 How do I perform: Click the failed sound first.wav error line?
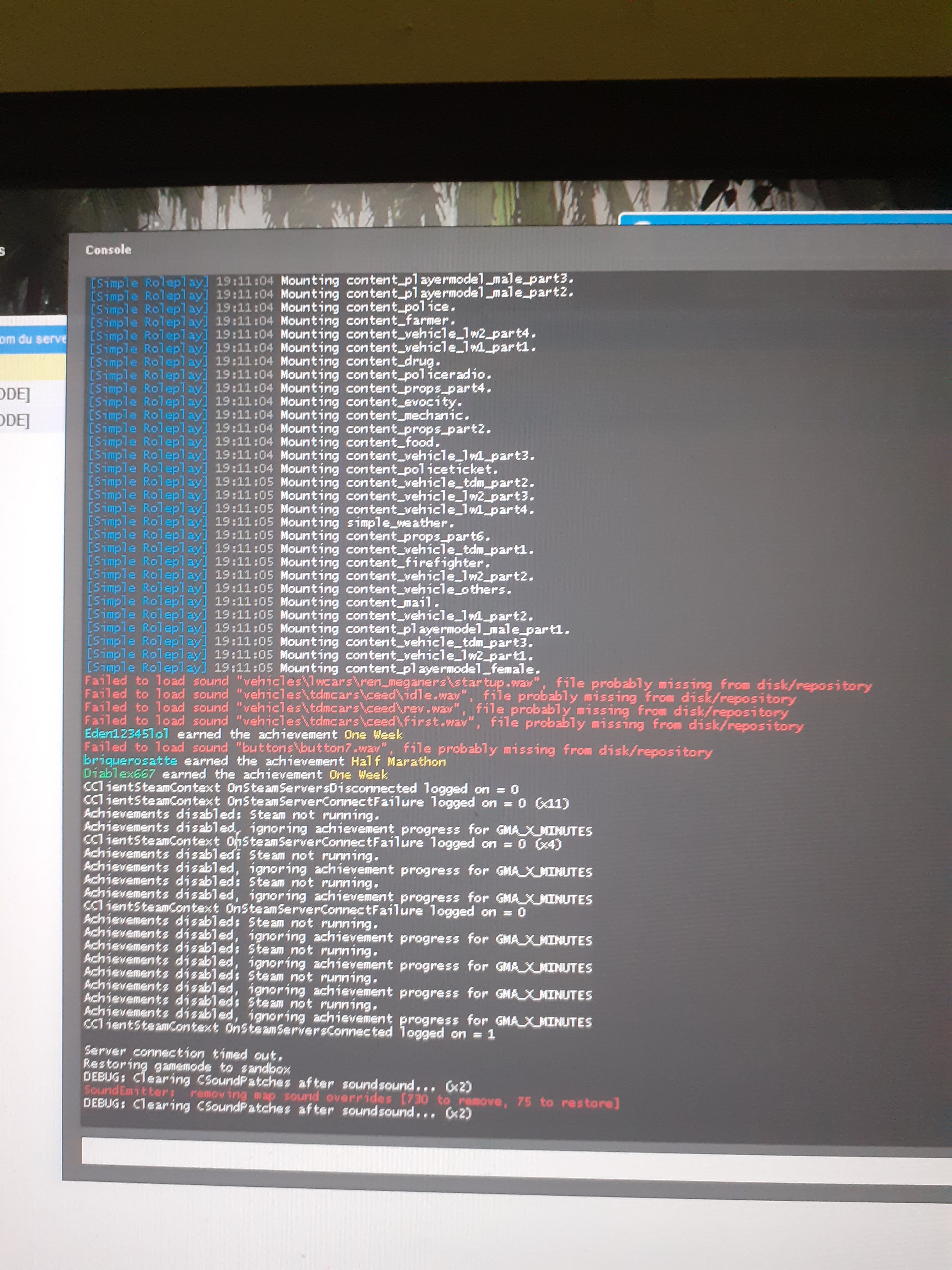[444, 723]
